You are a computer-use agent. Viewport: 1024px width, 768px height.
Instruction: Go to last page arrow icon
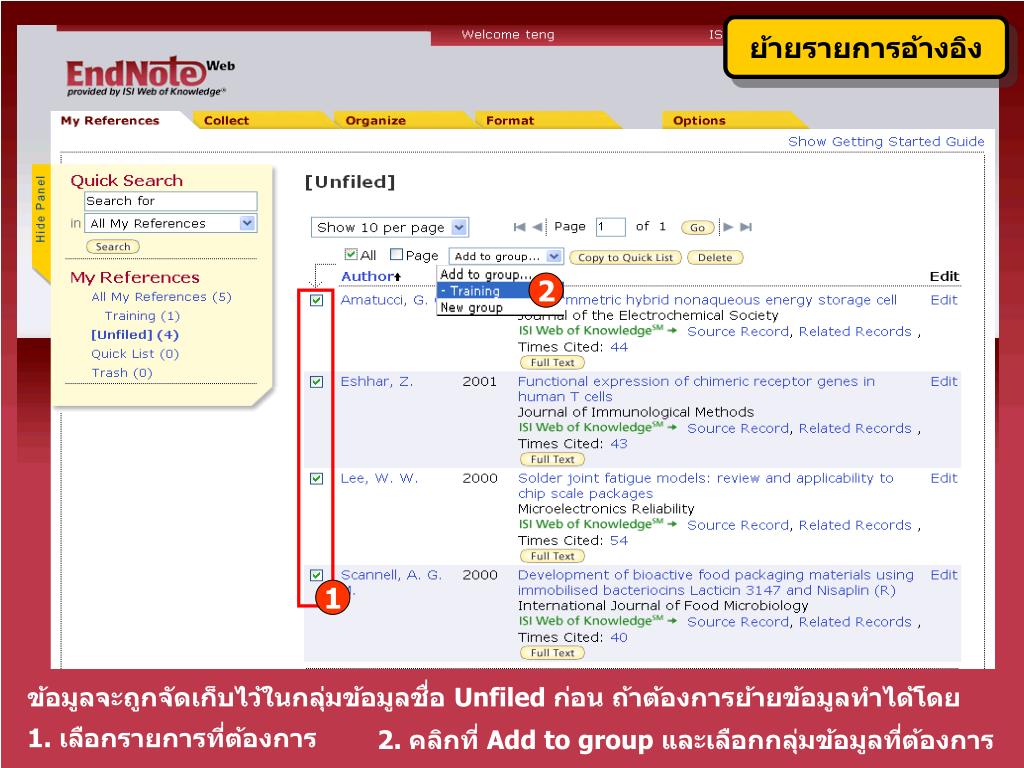tap(746, 227)
